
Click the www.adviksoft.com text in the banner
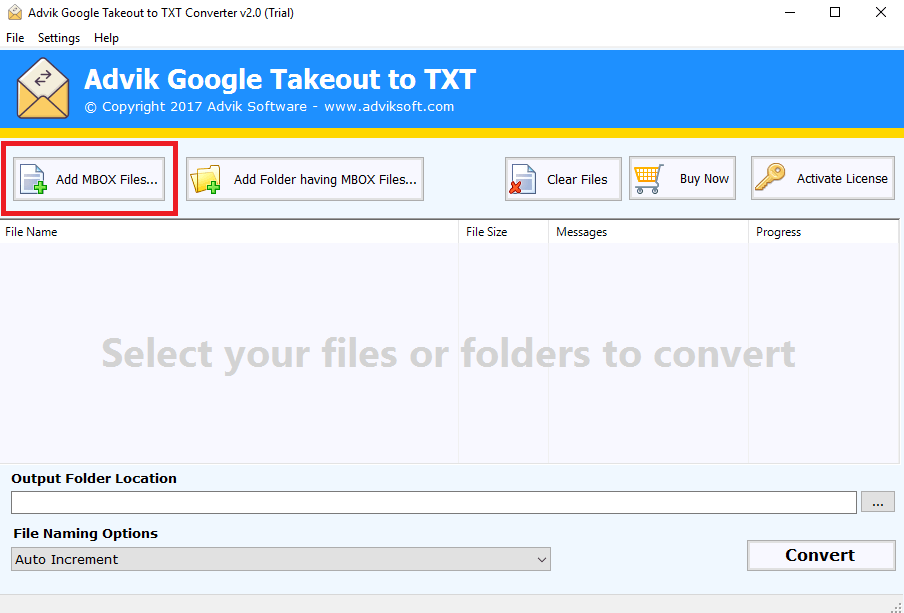(x=389, y=107)
